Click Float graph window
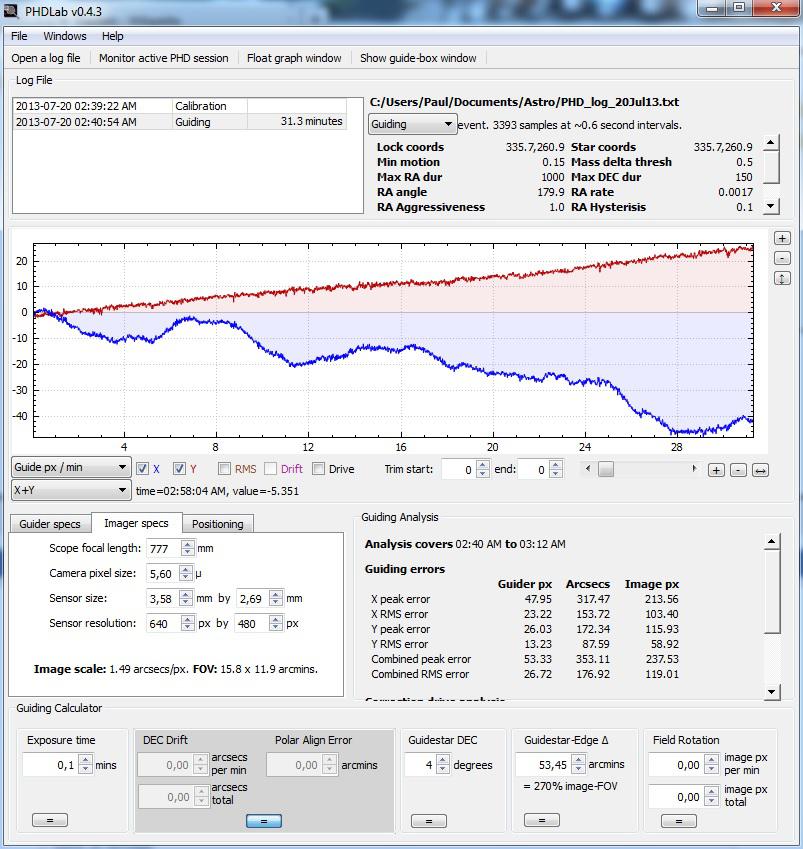 294,58
